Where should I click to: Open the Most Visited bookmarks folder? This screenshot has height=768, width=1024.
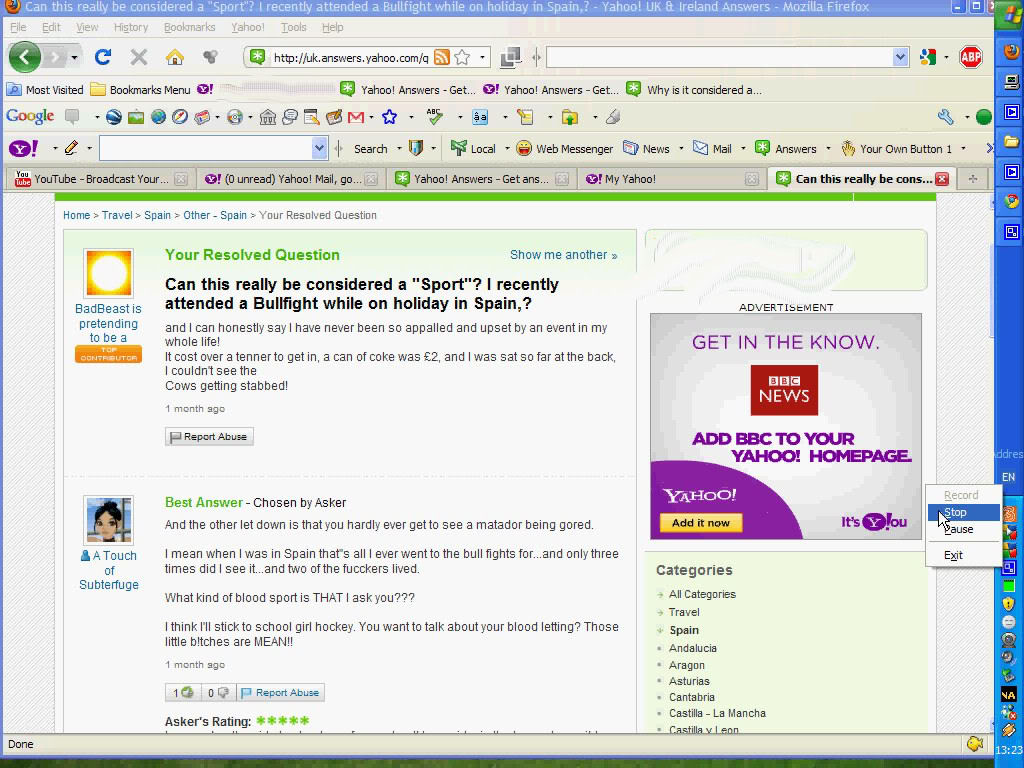pyautogui.click(x=45, y=89)
